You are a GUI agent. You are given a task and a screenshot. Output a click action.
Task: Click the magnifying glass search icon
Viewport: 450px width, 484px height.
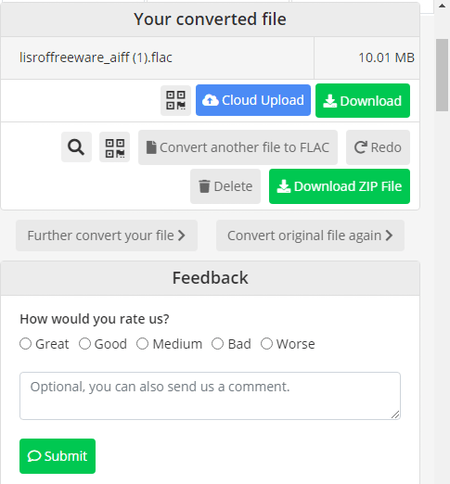tap(76, 147)
